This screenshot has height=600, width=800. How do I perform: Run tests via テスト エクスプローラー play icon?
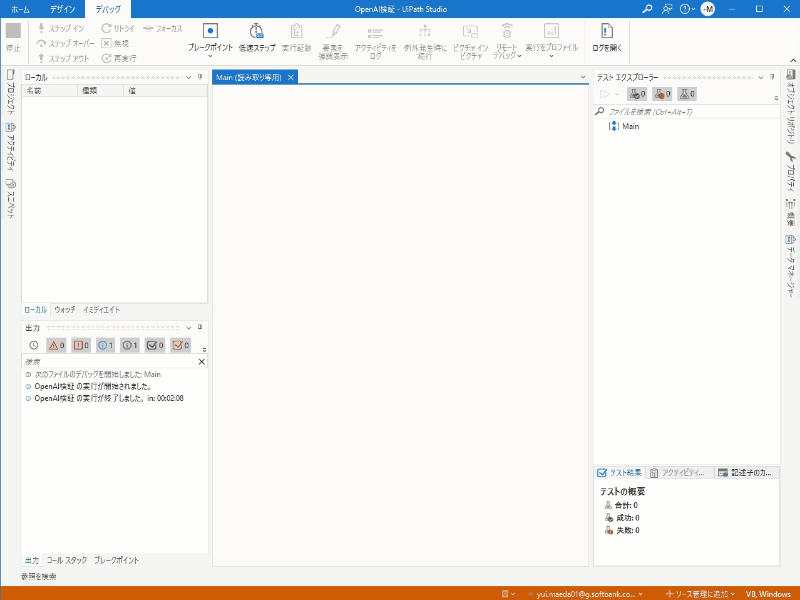pos(605,94)
